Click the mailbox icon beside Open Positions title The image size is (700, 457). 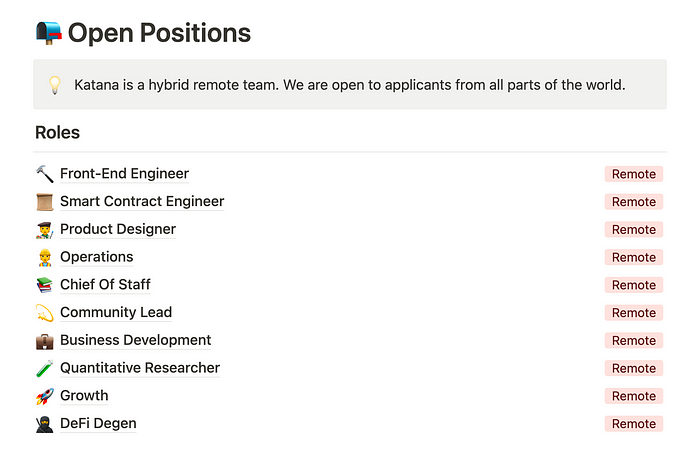coord(49,33)
